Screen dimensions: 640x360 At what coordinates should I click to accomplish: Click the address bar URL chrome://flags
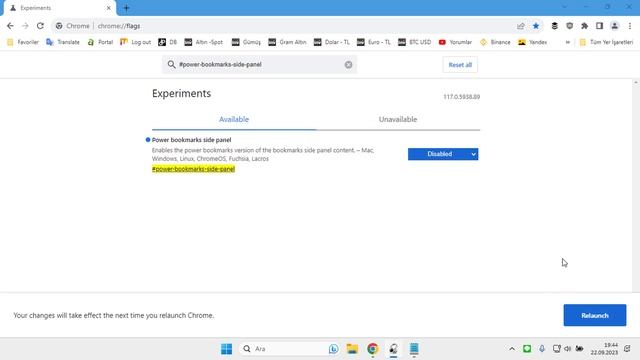119,26
